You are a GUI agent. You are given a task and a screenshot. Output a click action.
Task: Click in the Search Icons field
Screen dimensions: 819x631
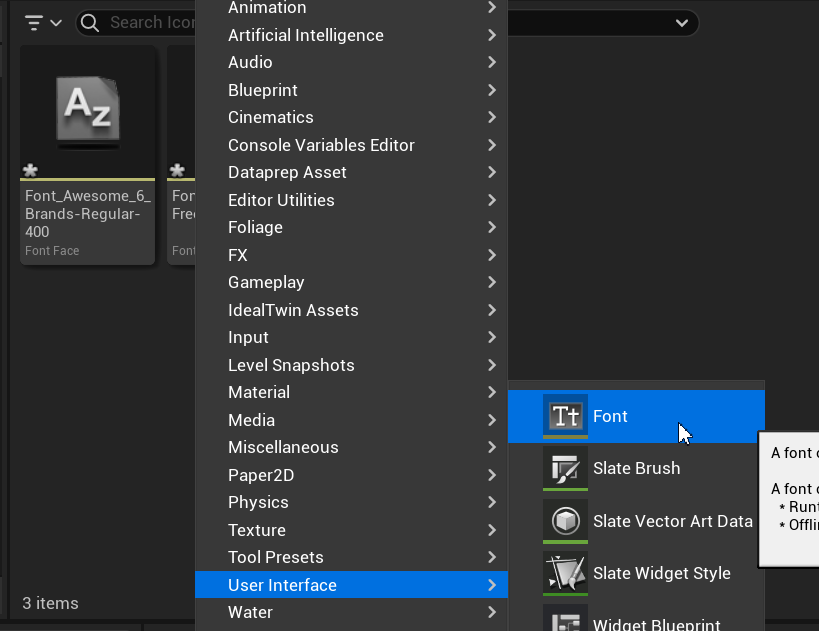click(x=150, y=22)
